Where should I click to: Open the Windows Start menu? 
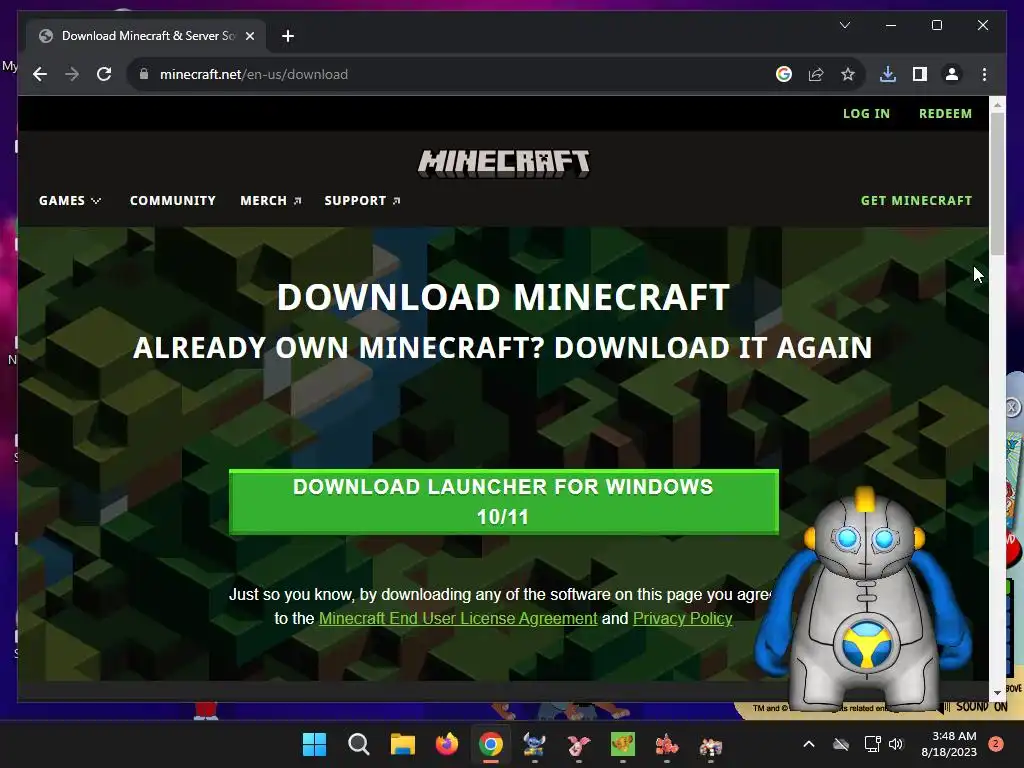click(314, 744)
